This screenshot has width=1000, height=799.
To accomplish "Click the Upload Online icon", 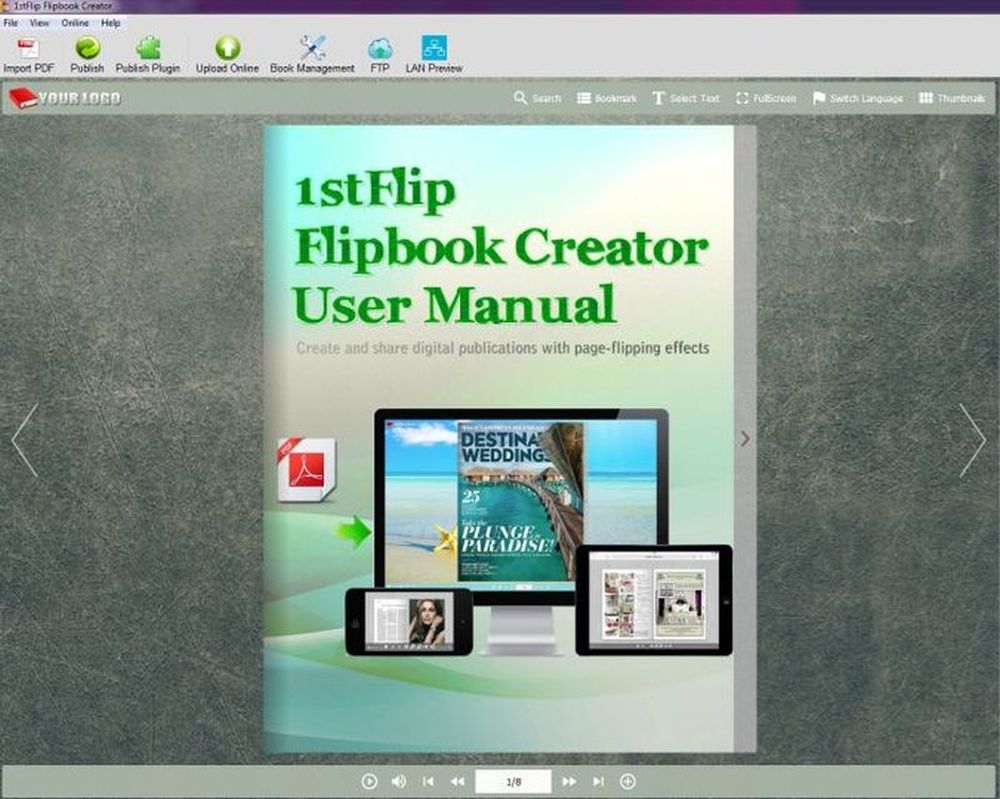I will (x=227, y=50).
